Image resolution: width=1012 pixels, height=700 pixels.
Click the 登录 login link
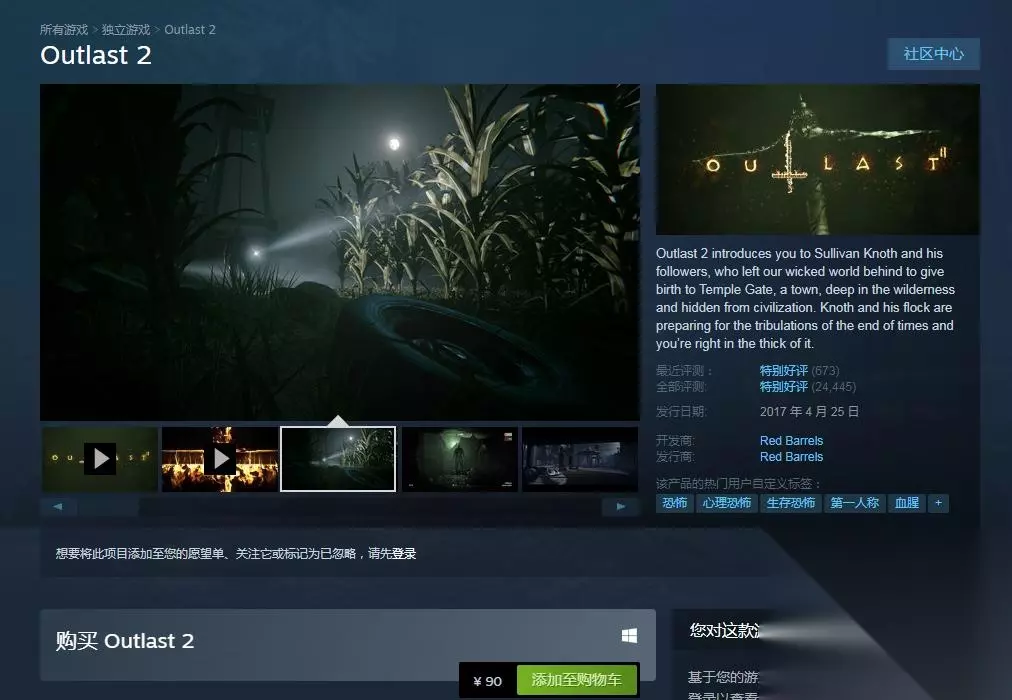point(404,554)
